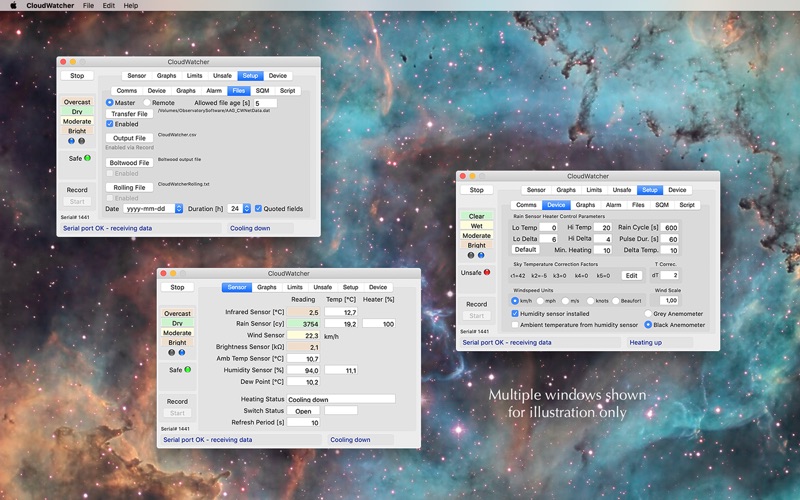The height and width of the screenshot is (500, 800).
Task: Enable Ambient temperature from humidity sensor
Action: pos(515,325)
